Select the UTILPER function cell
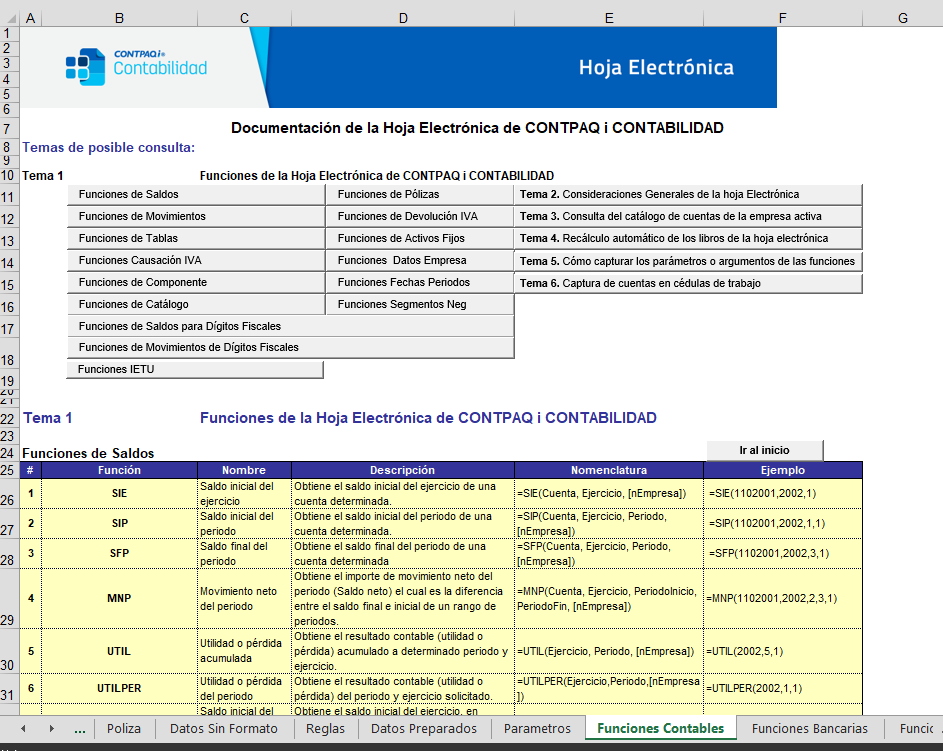Viewport: 943px width, 751px height. 119,688
